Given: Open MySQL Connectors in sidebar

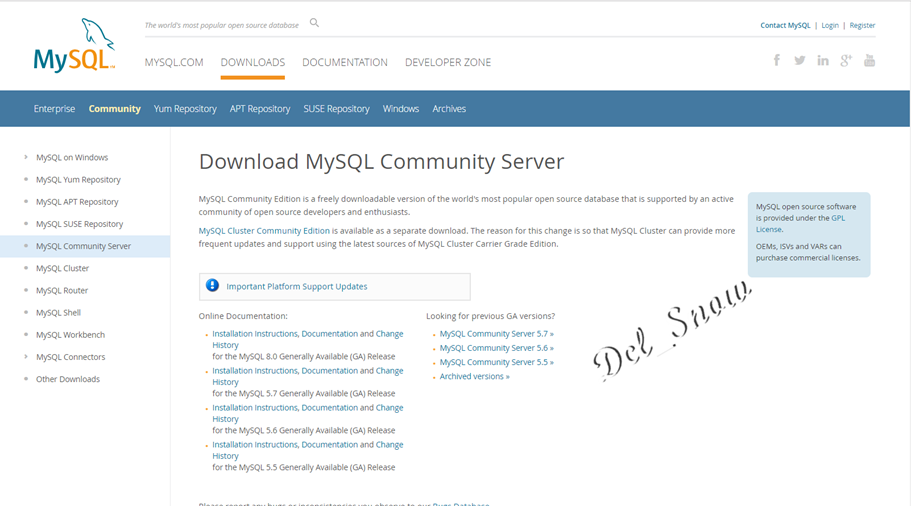Looking at the screenshot, I should pos(71,357).
